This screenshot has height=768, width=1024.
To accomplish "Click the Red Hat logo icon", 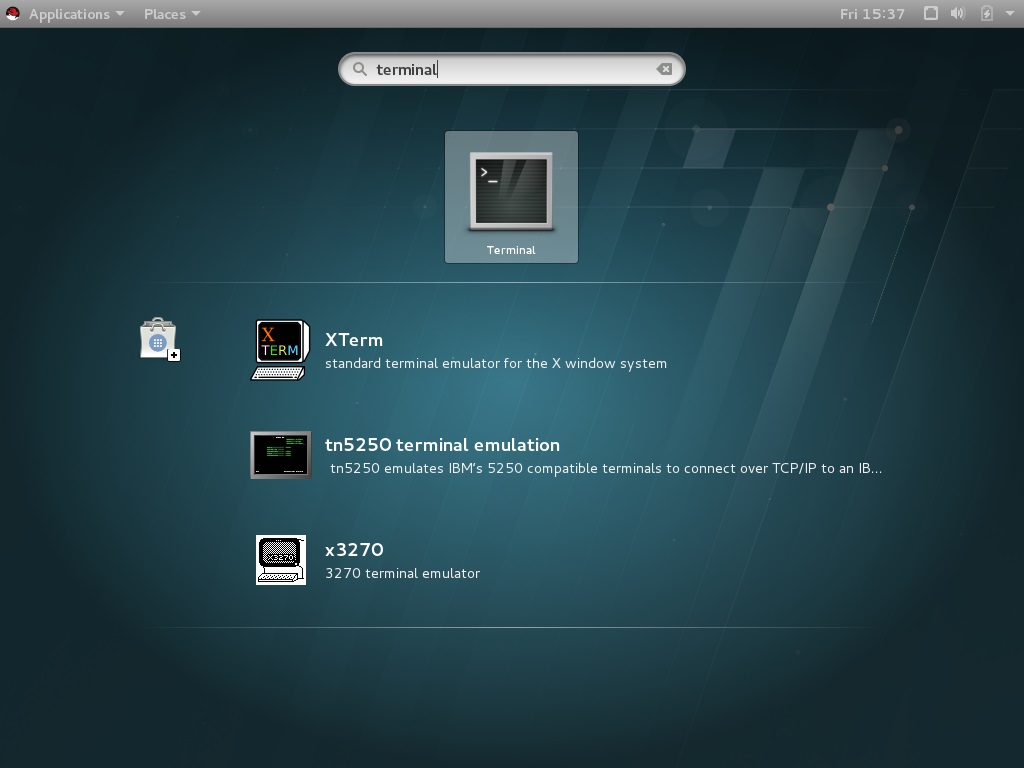I will (12, 13).
